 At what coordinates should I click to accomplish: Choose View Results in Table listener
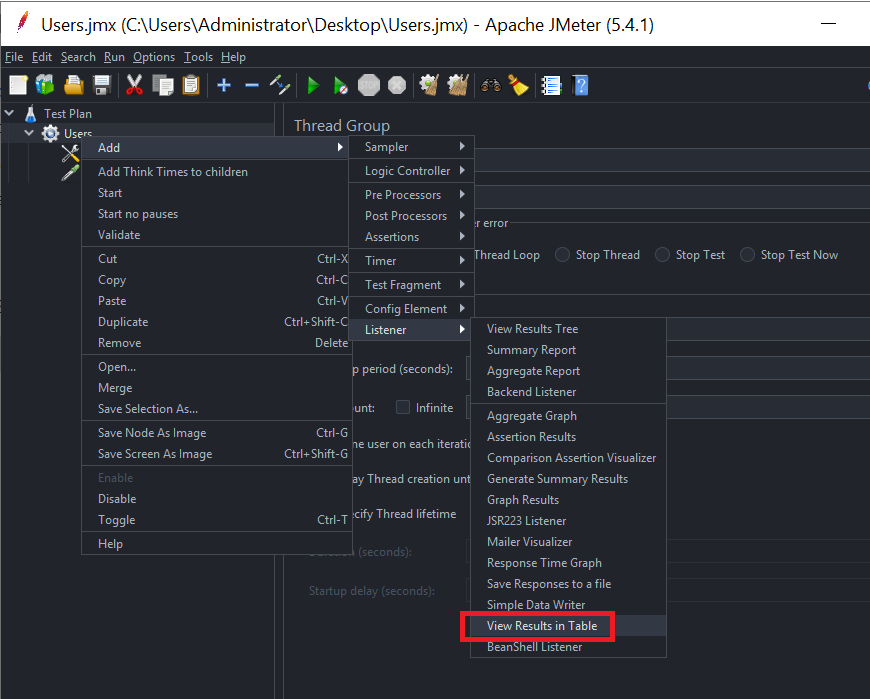[568, 626]
